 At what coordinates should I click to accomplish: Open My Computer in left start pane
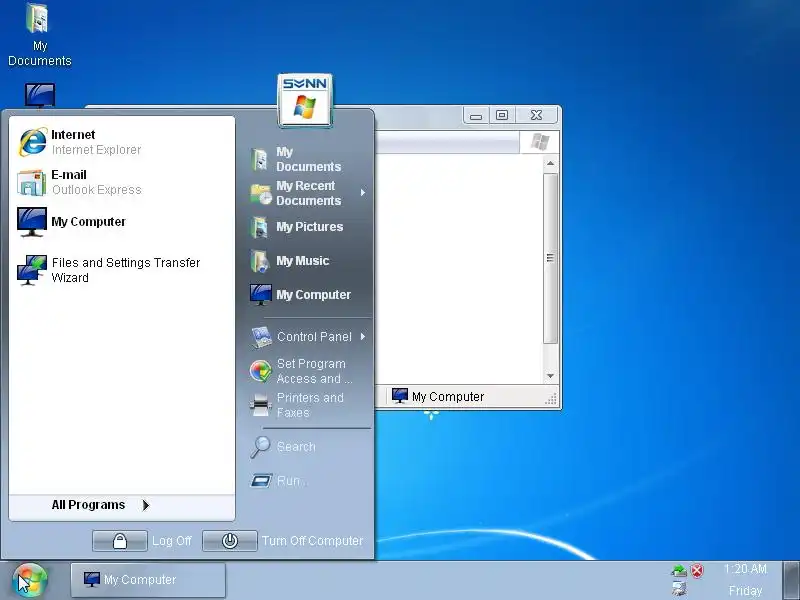coord(121,222)
